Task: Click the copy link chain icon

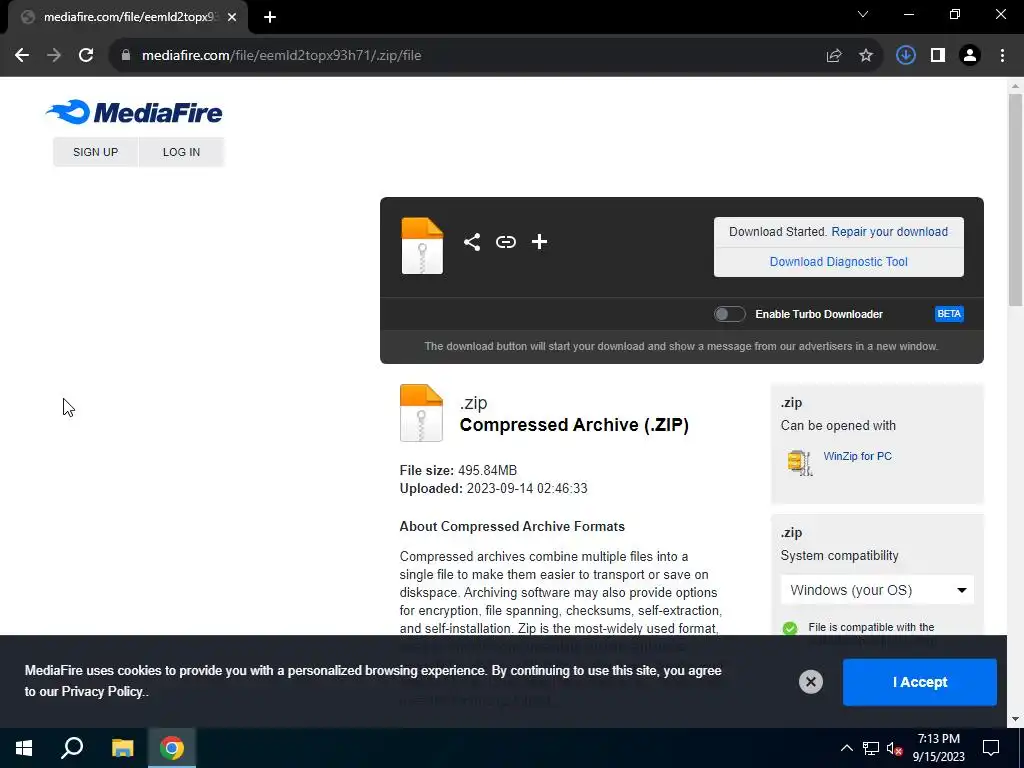Action: pyautogui.click(x=505, y=242)
